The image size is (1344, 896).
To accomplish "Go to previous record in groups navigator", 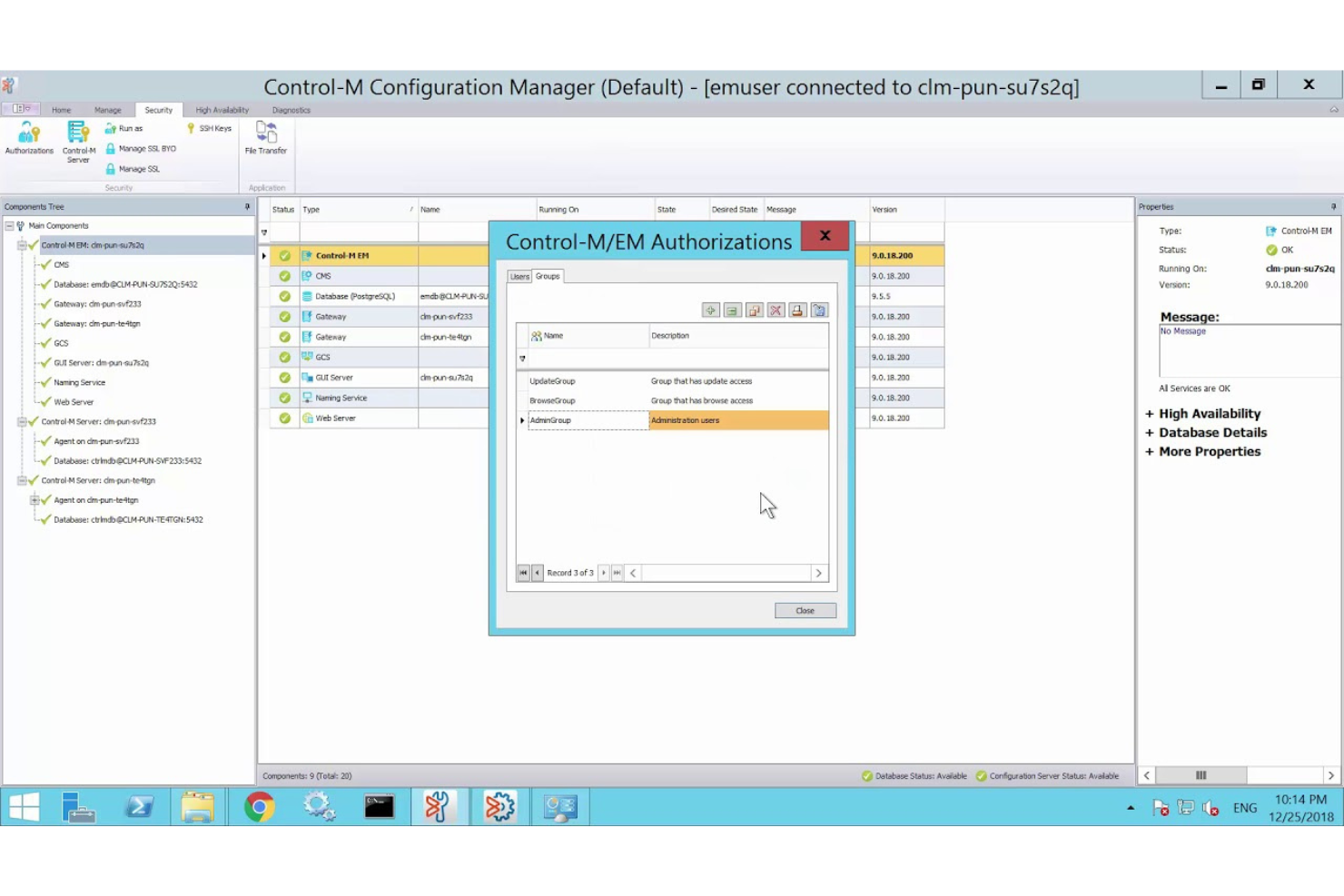I will click(538, 573).
